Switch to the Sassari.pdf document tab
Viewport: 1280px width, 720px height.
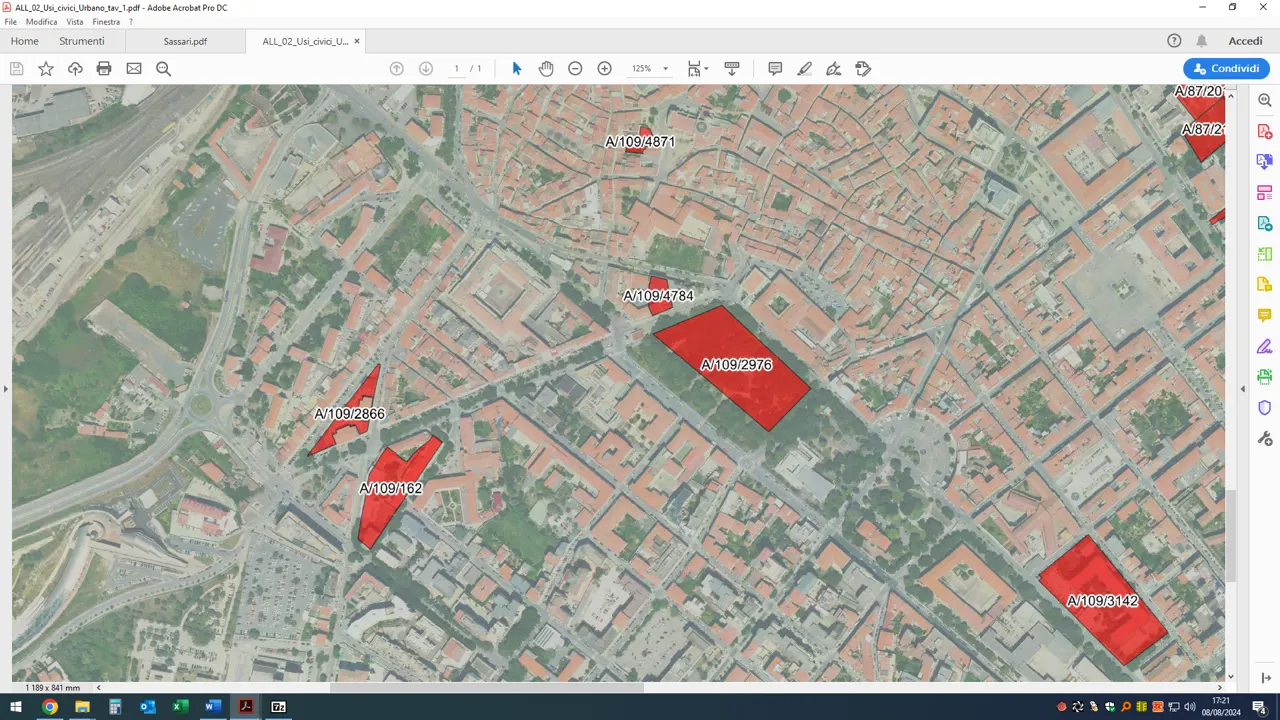click(185, 41)
